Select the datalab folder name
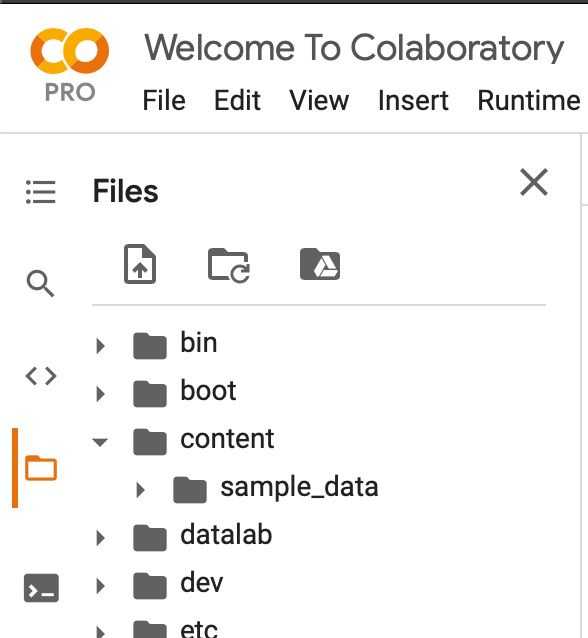This screenshot has height=638, width=588. click(226, 535)
